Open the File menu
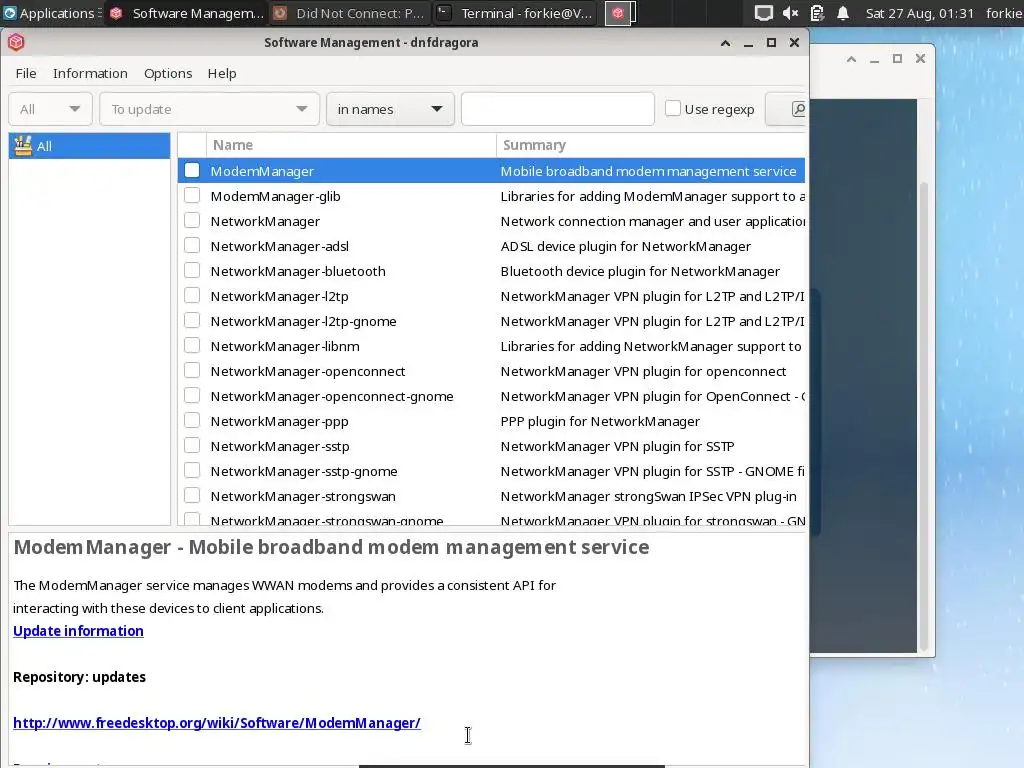Image resolution: width=1024 pixels, height=768 pixels. [x=26, y=73]
